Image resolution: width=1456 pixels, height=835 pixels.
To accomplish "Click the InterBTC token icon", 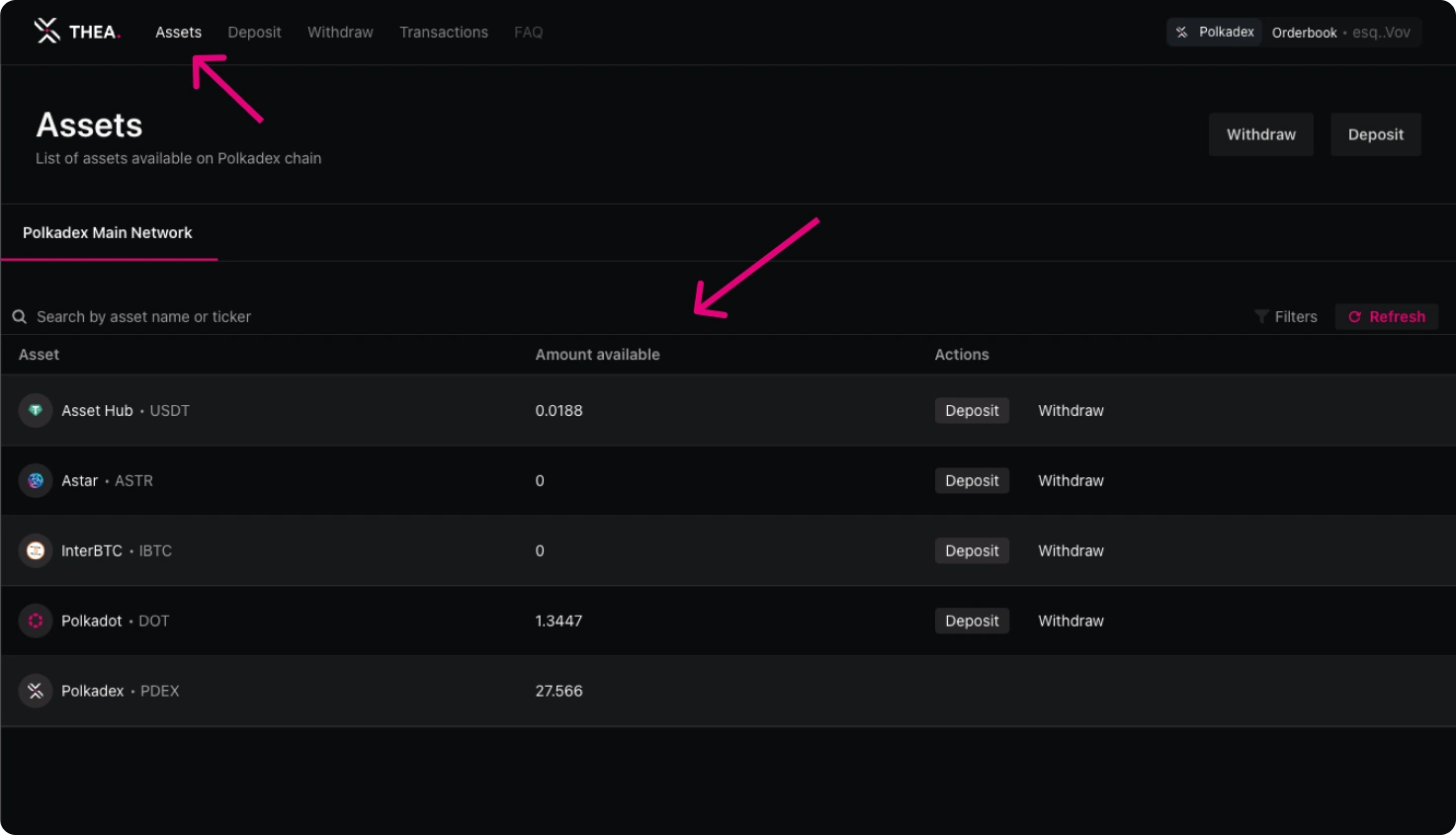I will tap(36, 550).
